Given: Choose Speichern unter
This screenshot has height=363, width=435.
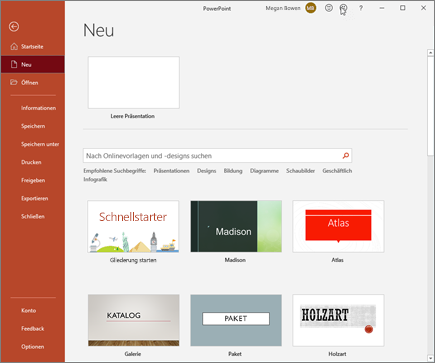Looking at the screenshot, I should click(x=40, y=144).
